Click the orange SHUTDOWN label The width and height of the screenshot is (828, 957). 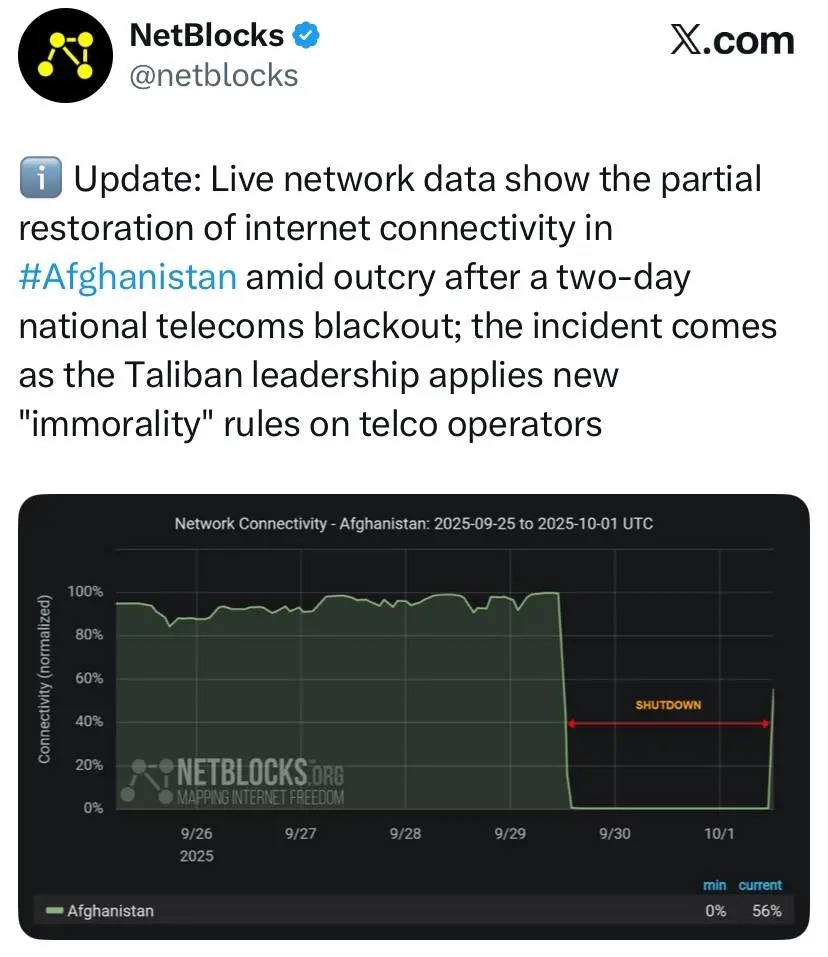[668, 704]
